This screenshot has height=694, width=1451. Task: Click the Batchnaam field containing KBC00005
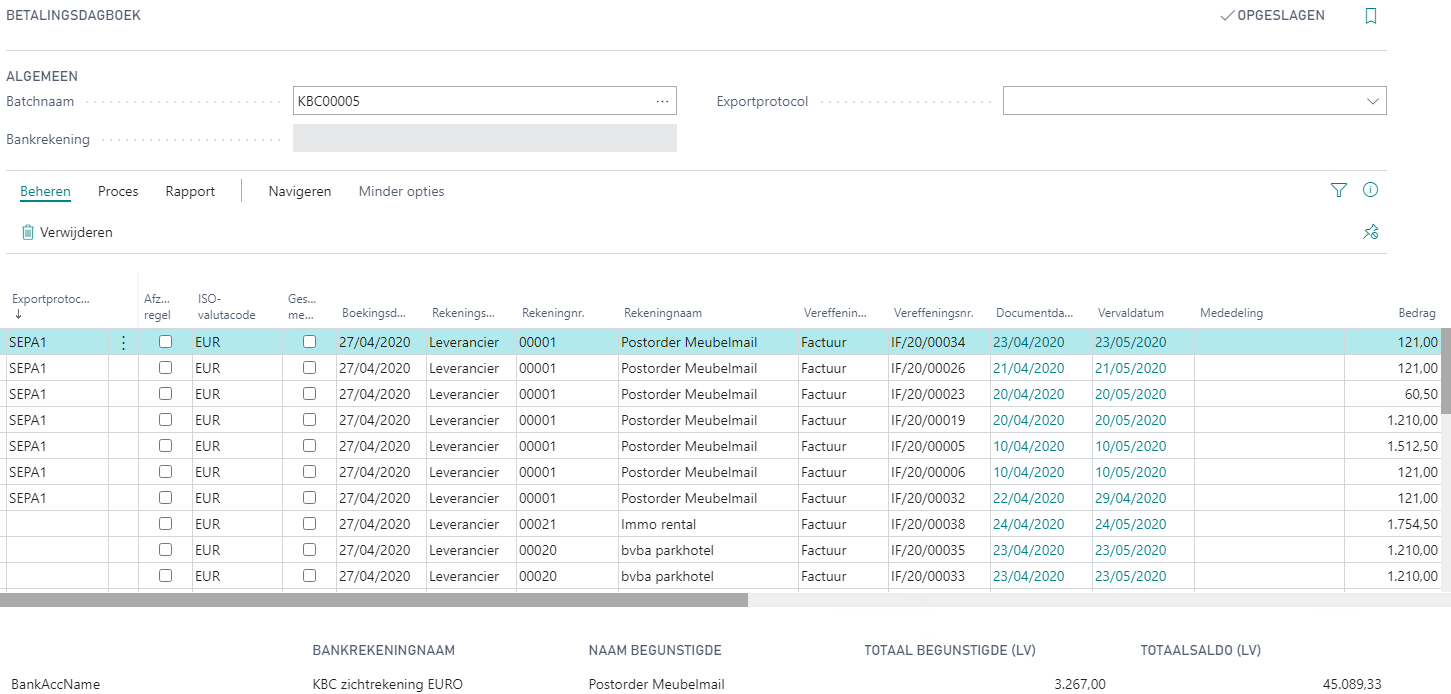(470, 101)
